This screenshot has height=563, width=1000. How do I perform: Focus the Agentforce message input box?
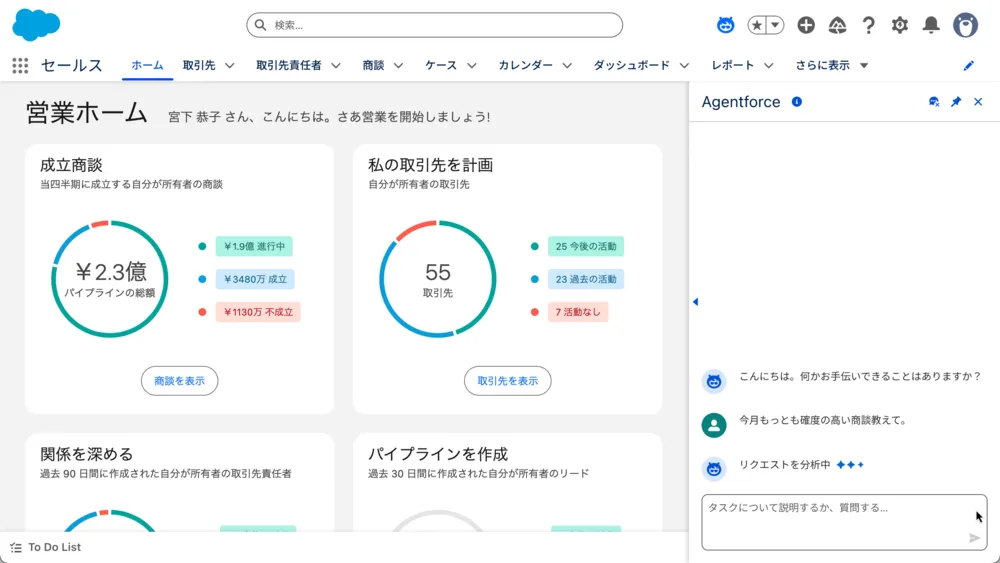point(844,522)
